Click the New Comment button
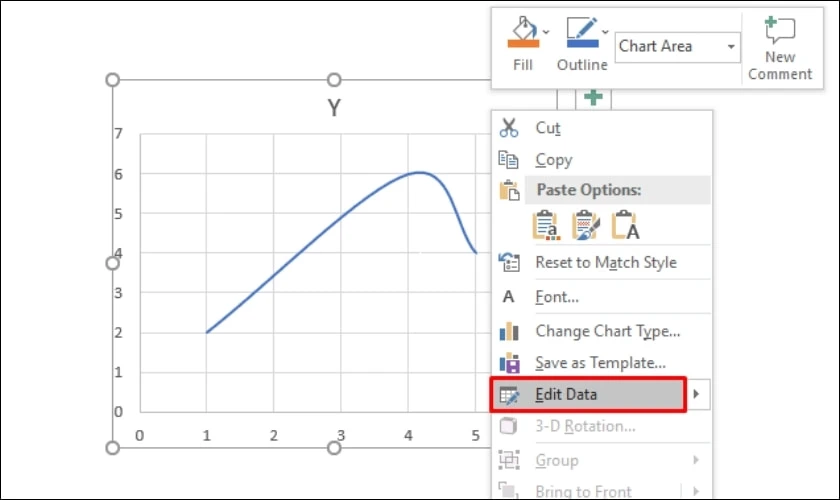Screen dimensions: 840x500 (x=780, y=48)
